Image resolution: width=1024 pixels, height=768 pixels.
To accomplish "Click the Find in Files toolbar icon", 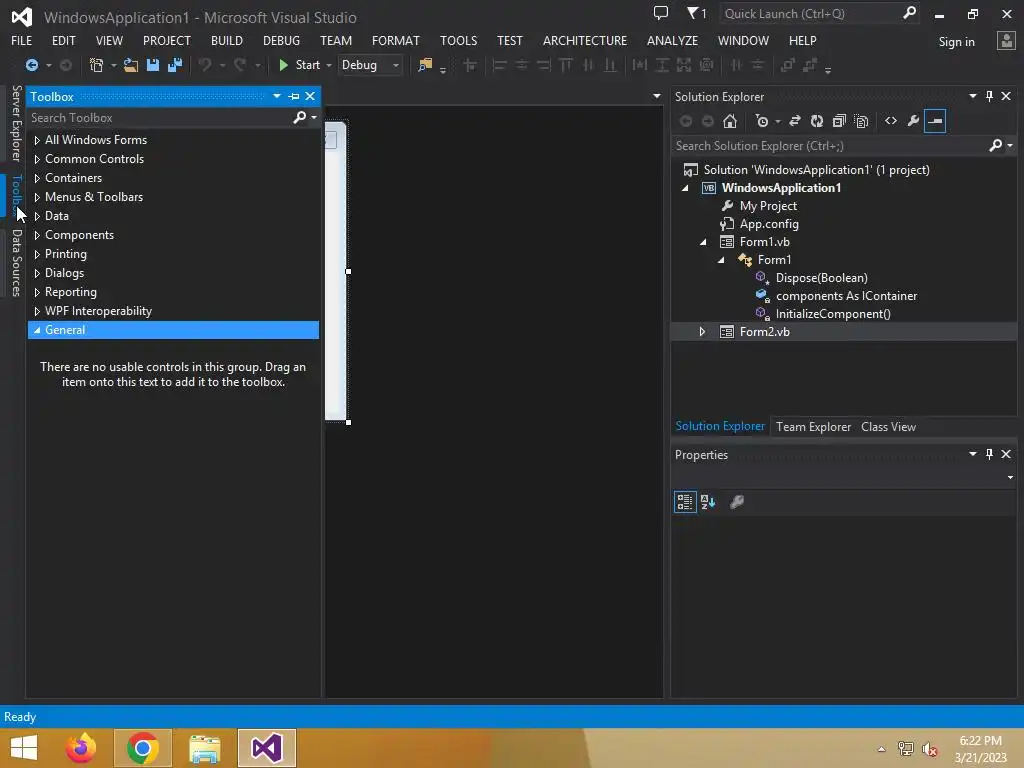I will pos(424,65).
